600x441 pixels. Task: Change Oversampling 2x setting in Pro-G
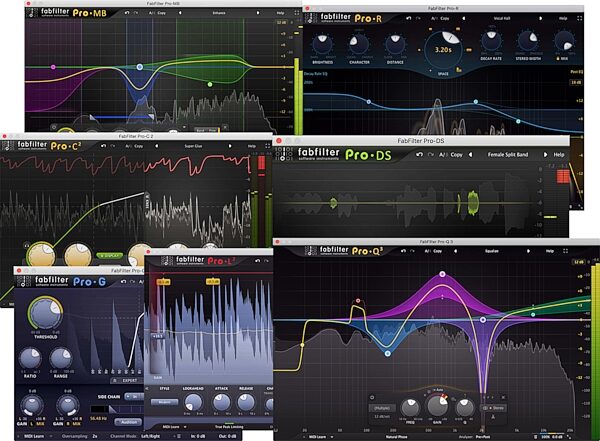coord(95,436)
